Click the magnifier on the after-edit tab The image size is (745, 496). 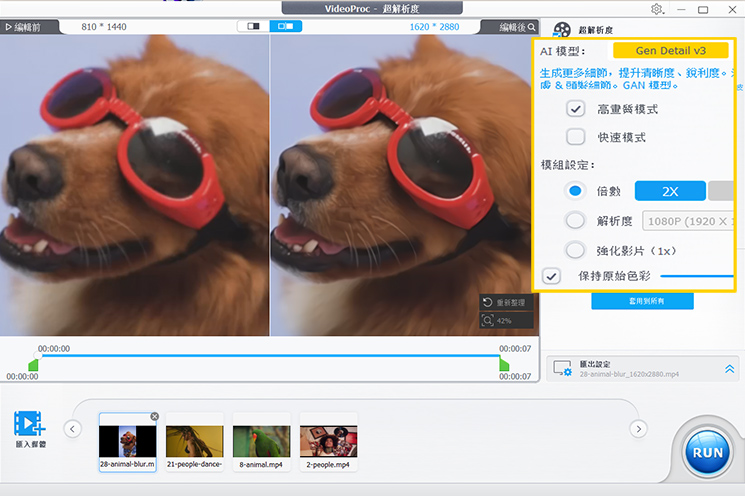coord(532,27)
